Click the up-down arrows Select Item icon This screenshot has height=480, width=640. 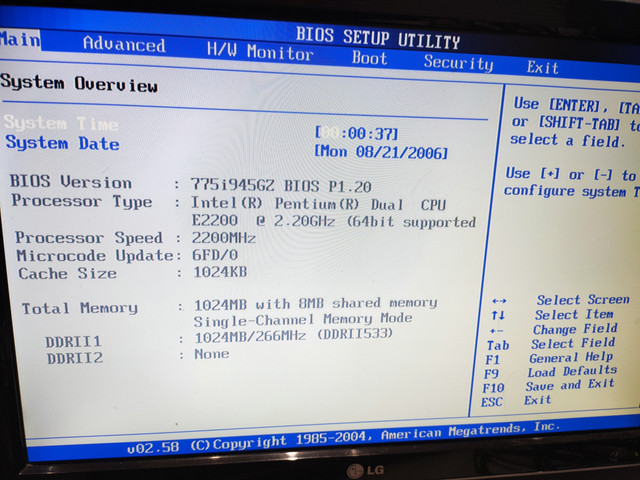click(498, 315)
